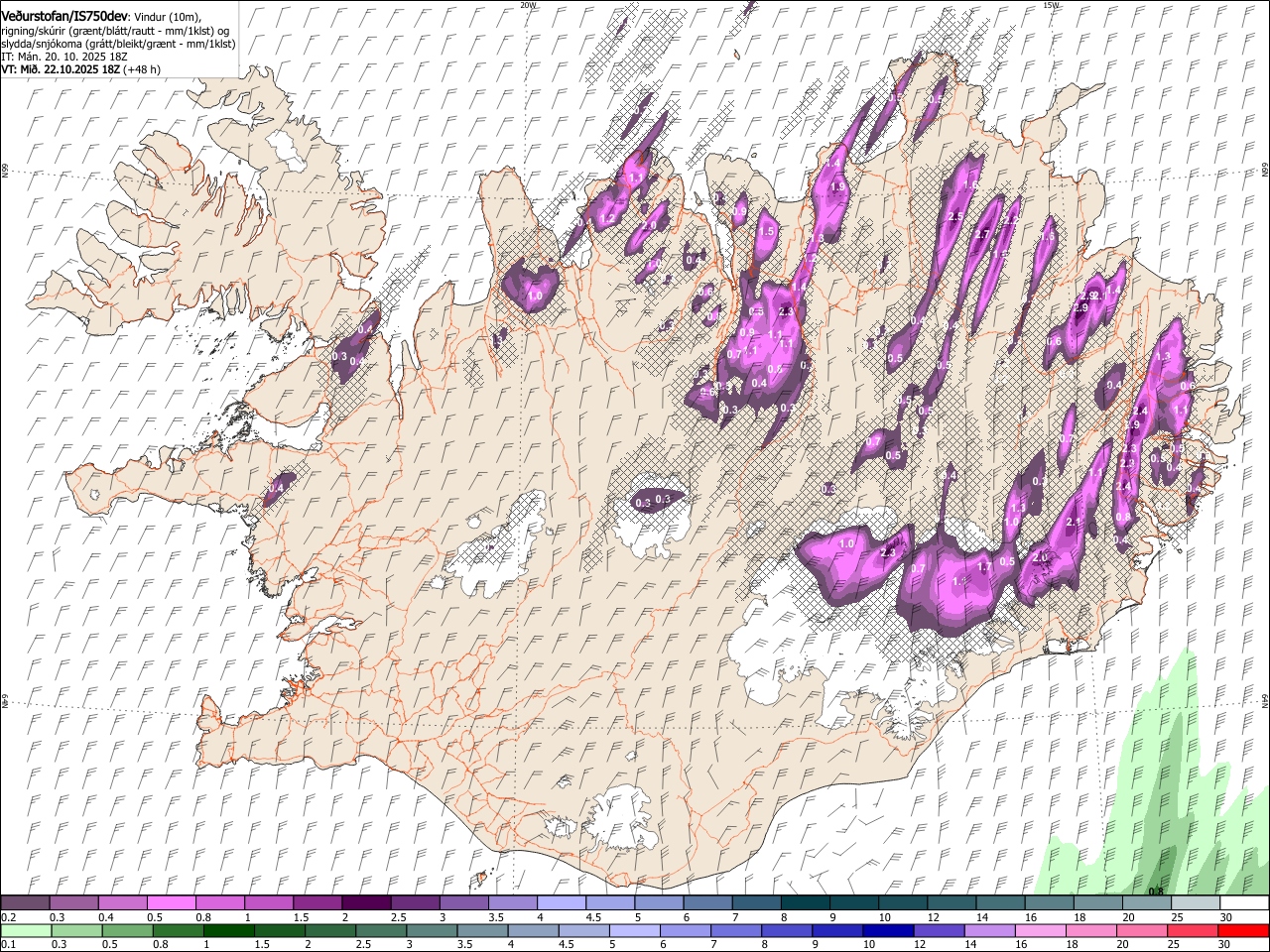Choose the upper legend swatch labeled 1
Screen dimensions: 1270x952
(x=268, y=903)
